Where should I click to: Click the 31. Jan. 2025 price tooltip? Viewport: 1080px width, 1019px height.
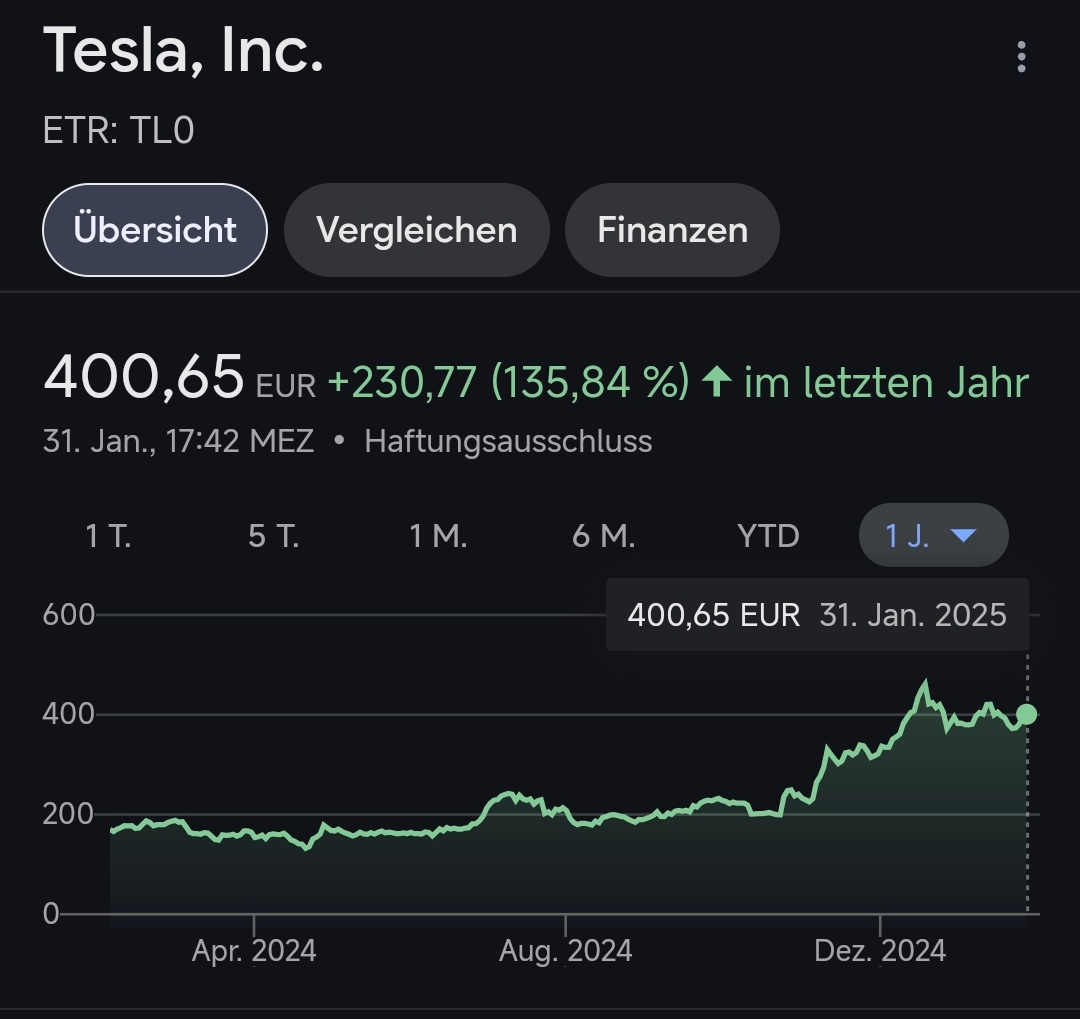(x=816, y=614)
